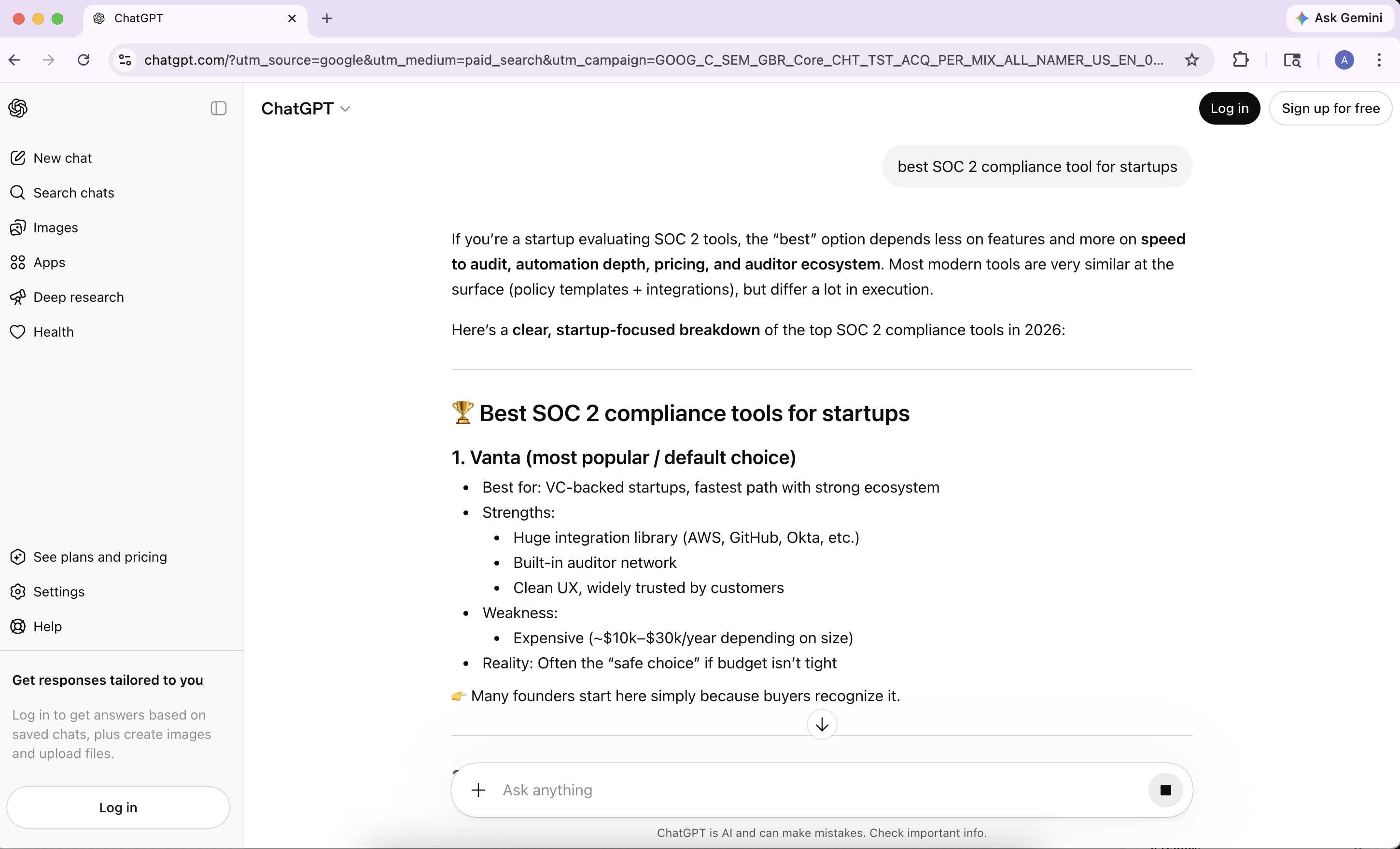Image resolution: width=1400 pixels, height=849 pixels.
Task: Open the browser Extensions puzzle icon
Action: 1240,60
